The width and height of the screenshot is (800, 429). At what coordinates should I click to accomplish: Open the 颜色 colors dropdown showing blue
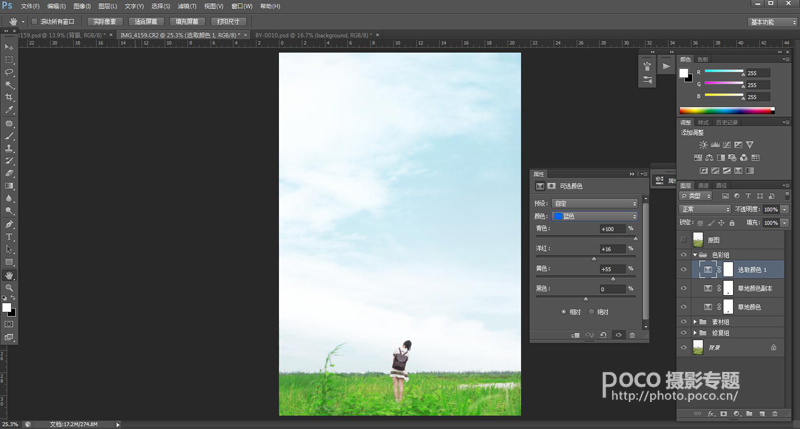click(x=595, y=216)
